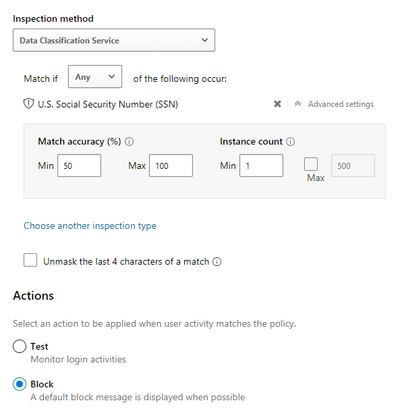
Task: Click the Data Classification Service text
Action: pos(69,41)
